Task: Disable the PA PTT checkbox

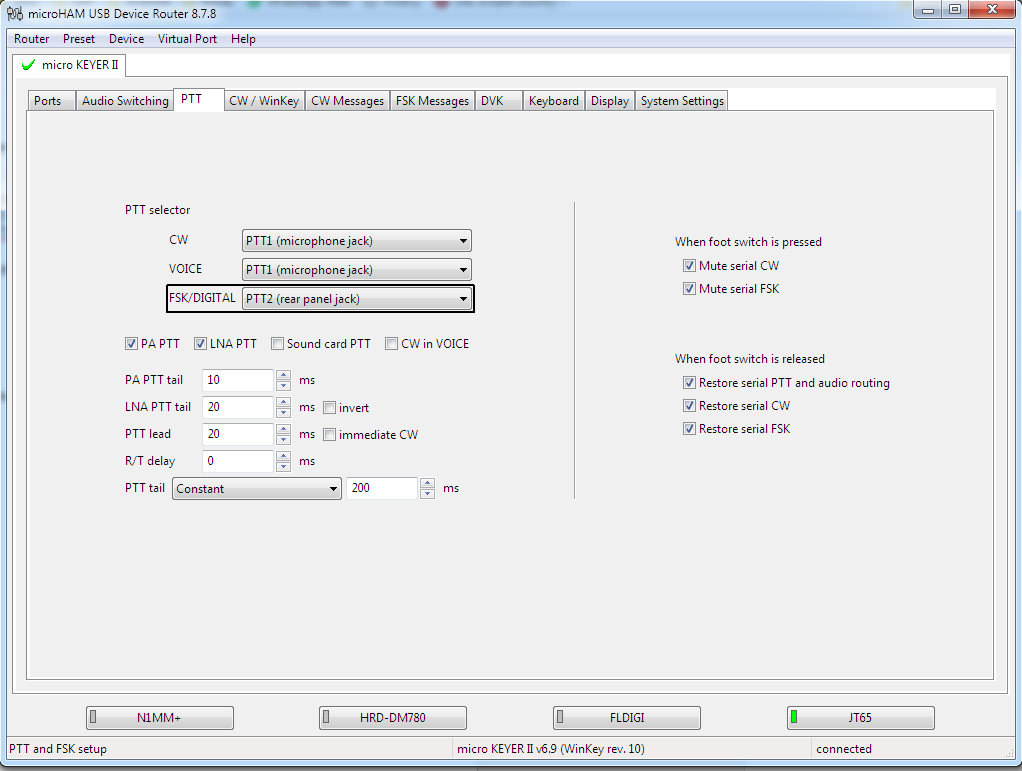Action: point(131,343)
